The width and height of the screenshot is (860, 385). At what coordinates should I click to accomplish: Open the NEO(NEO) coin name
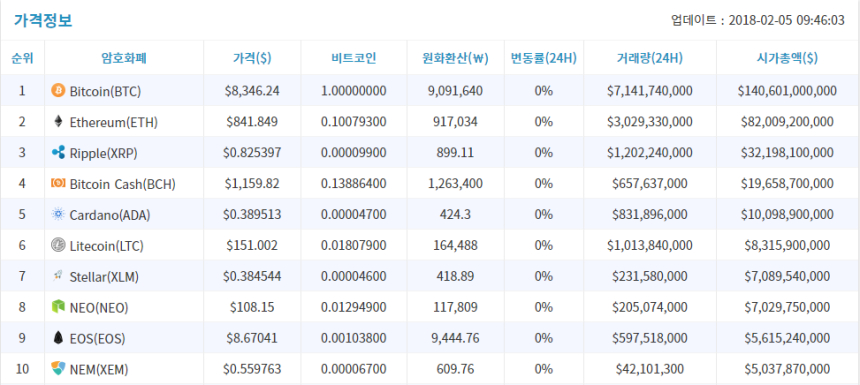click(99, 308)
